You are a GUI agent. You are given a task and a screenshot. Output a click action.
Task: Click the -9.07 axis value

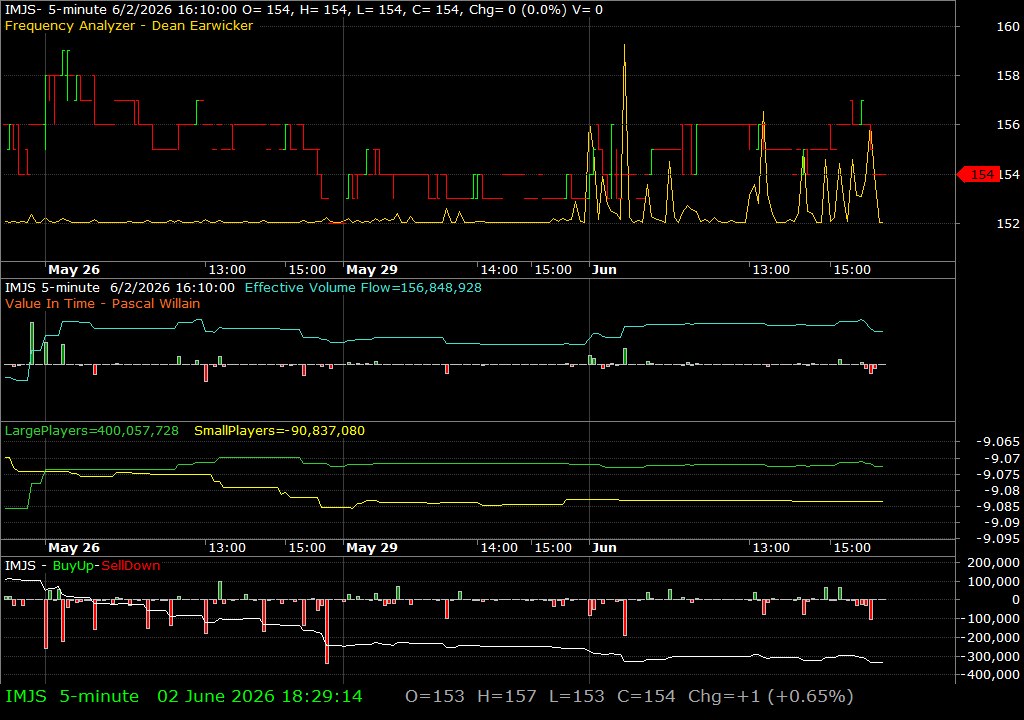[x=1001, y=459]
